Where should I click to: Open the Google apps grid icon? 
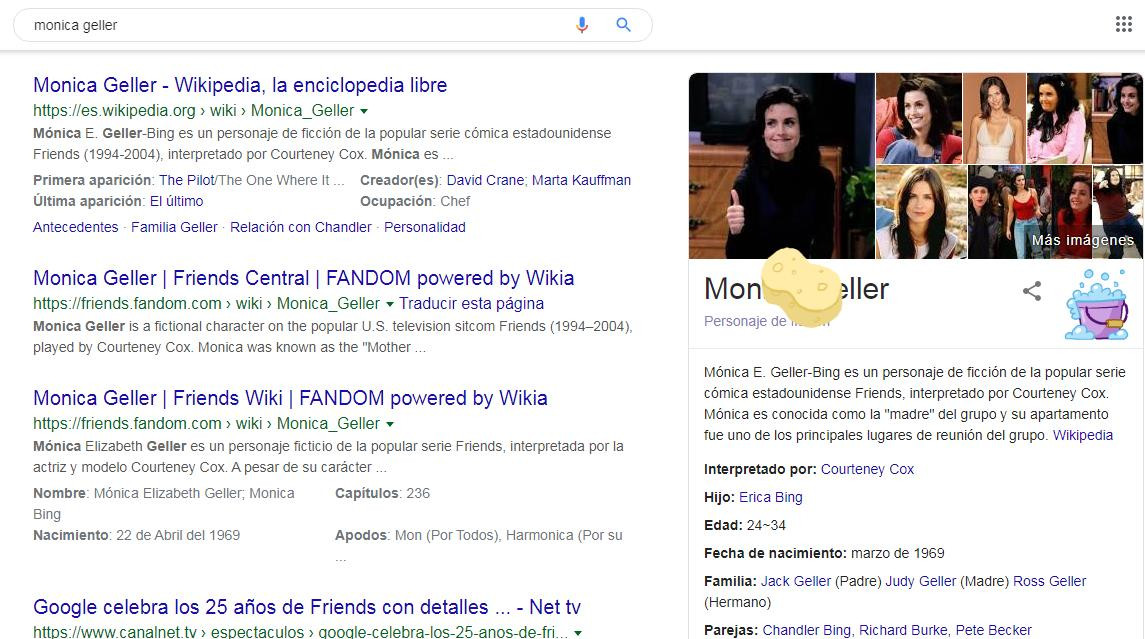pos(1124,24)
